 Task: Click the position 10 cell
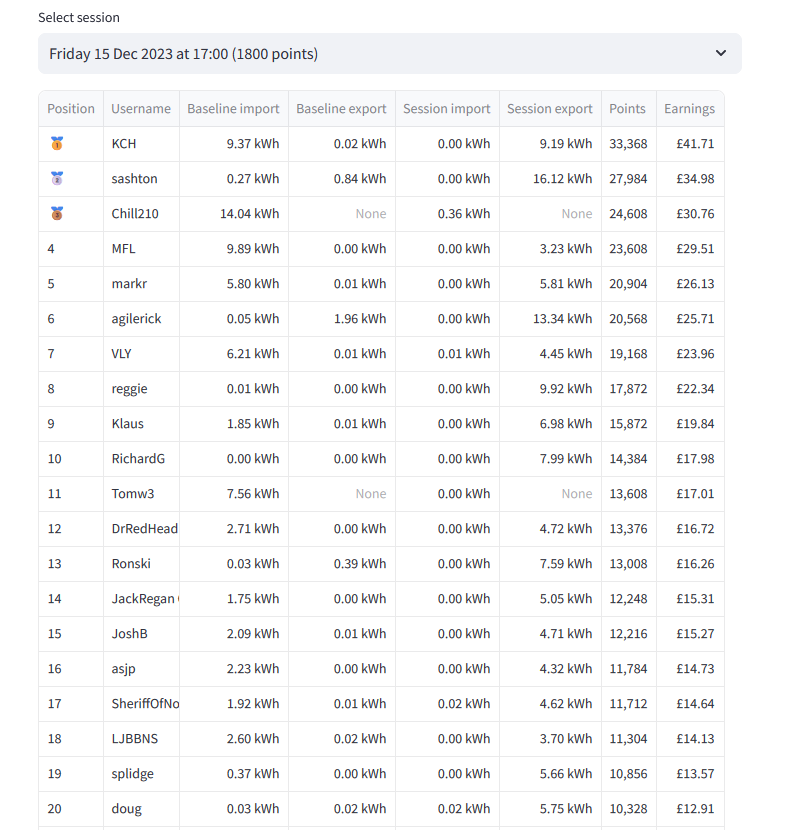[71, 458]
